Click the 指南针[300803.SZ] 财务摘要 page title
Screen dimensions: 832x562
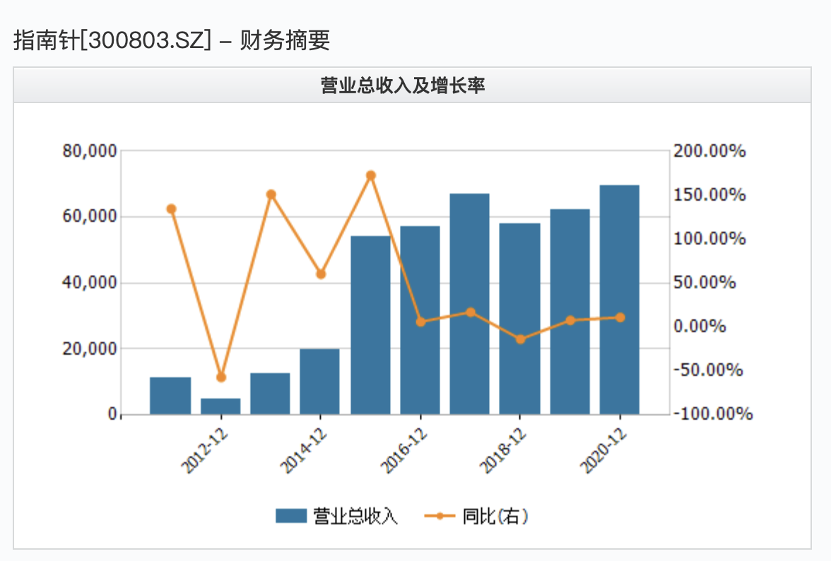pos(171,40)
